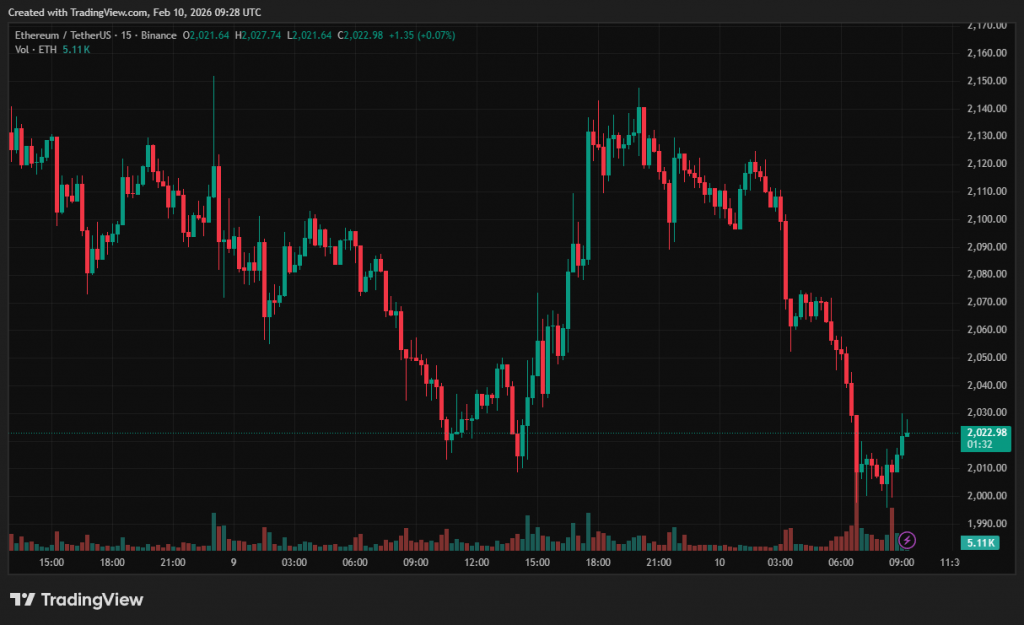Click the purple lightning bolt event icon
Image resolution: width=1024 pixels, height=625 pixels.
(907, 540)
